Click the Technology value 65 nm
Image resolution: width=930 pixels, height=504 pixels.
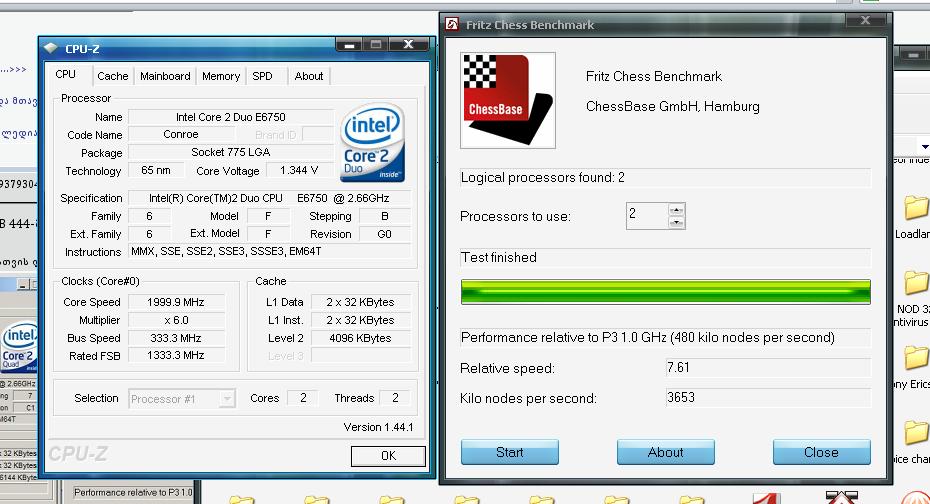pos(156,170)
